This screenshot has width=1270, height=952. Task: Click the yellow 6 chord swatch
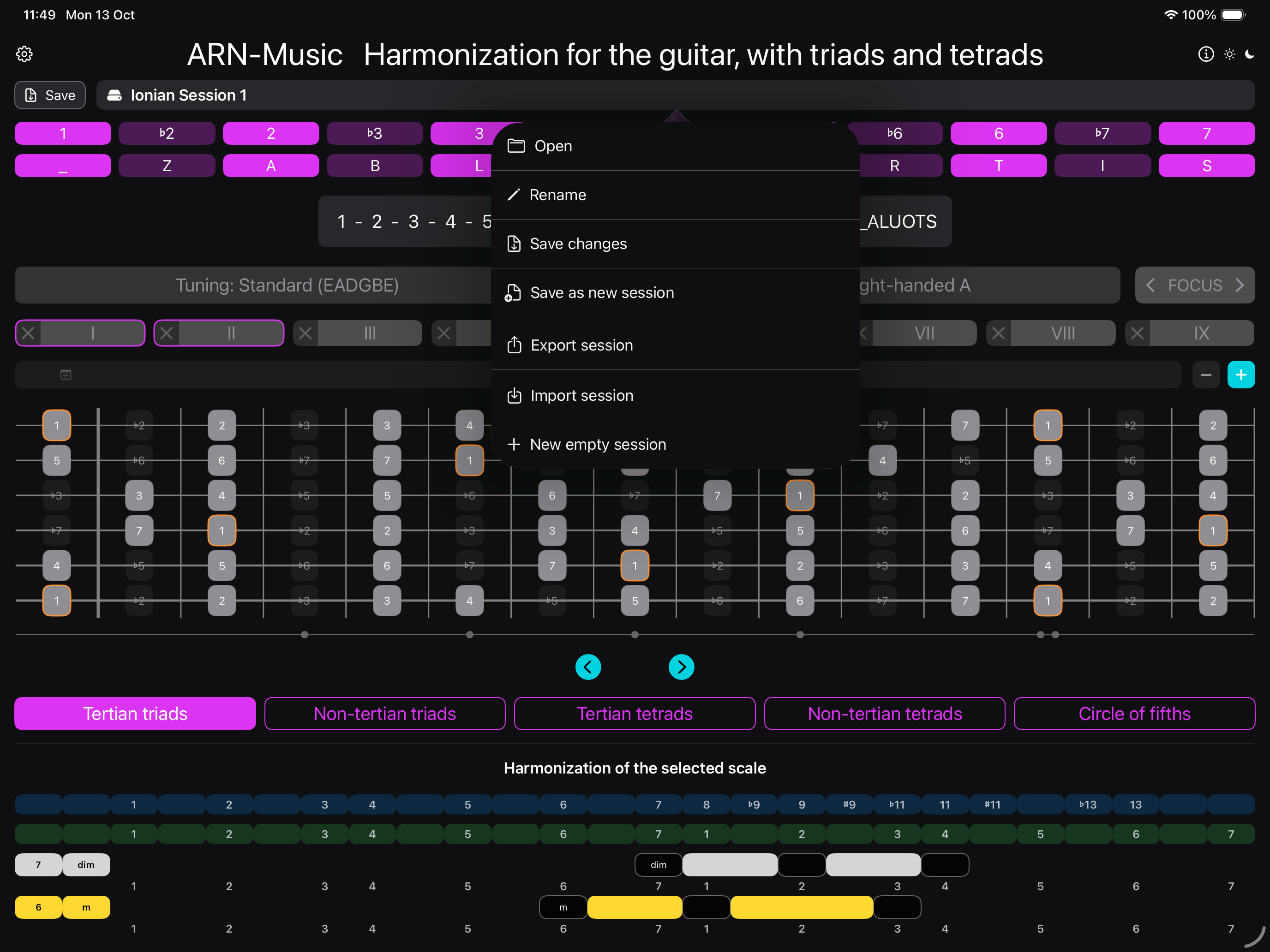coord(38,907)
